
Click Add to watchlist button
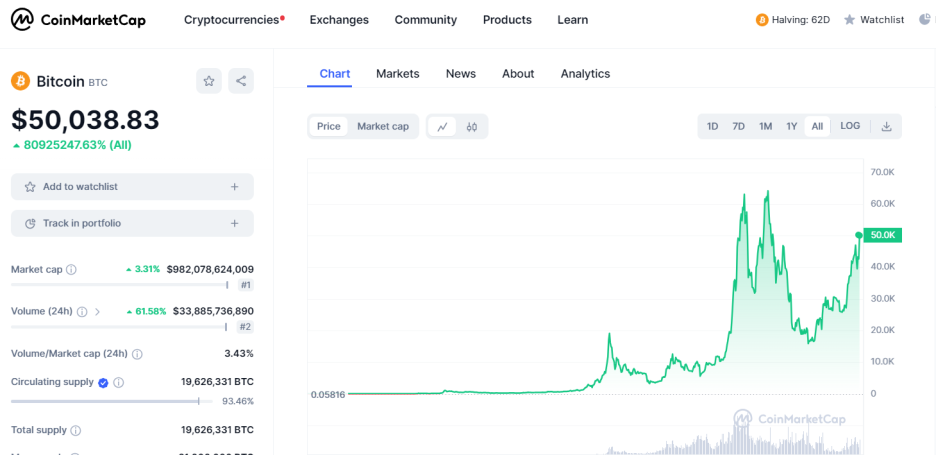133,187
